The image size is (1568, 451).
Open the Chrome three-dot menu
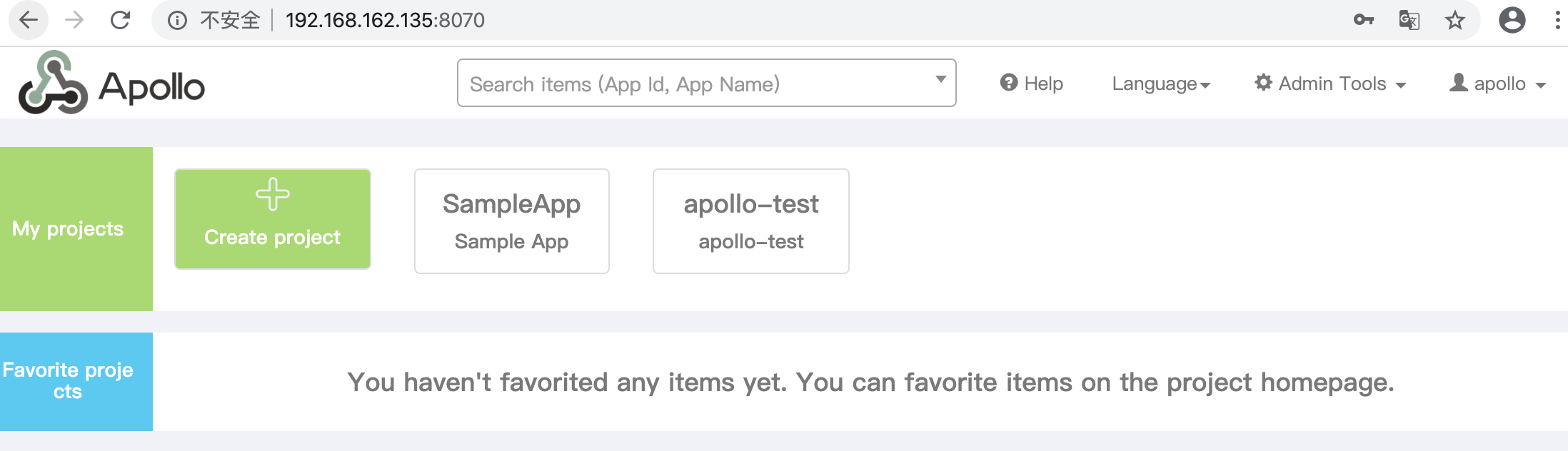(x=1557, y=20)
